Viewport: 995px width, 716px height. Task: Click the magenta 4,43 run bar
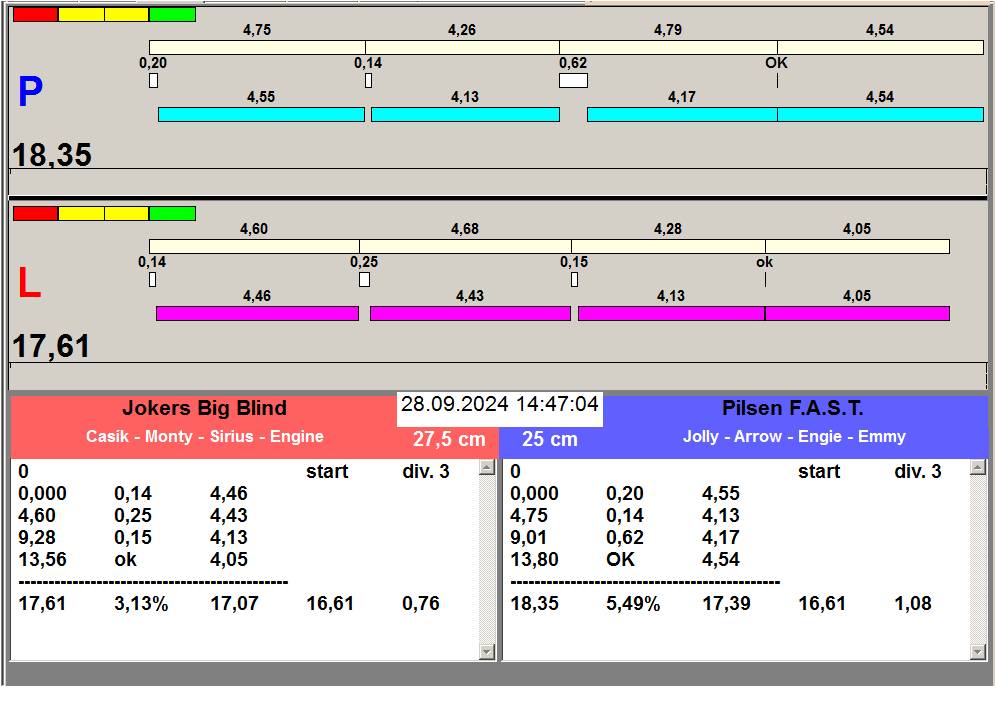(470, 314)
